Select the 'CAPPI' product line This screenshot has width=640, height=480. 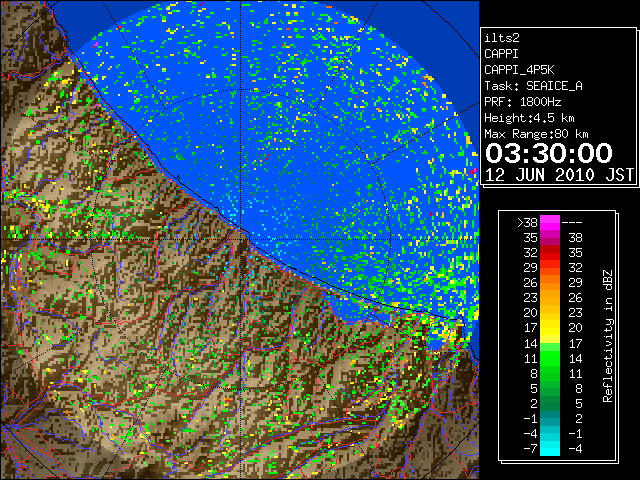click(501, 54)
